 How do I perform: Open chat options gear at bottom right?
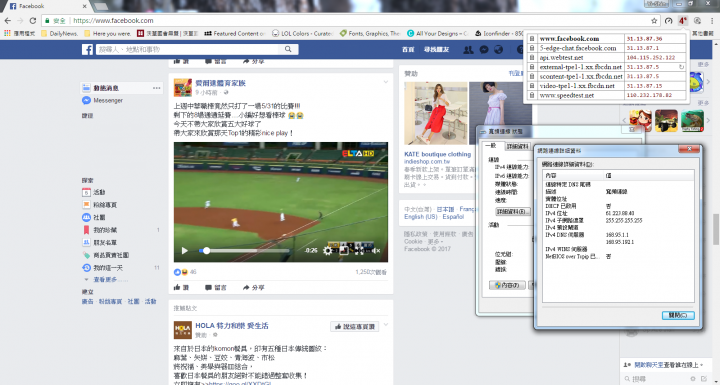click(694, 379)
